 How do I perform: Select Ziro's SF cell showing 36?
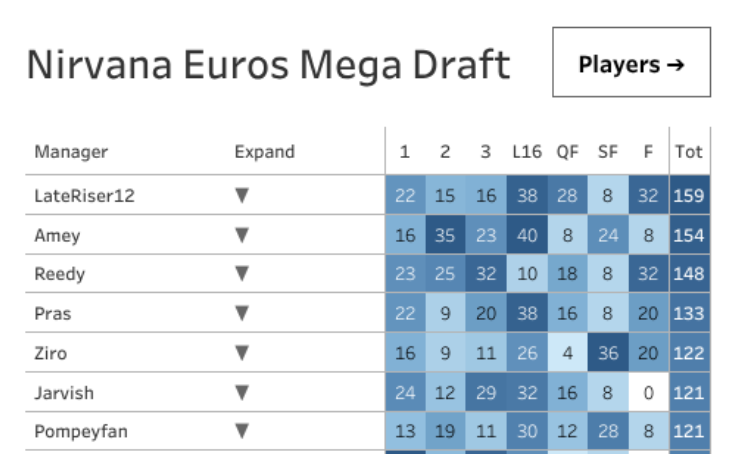coord(608,353)
